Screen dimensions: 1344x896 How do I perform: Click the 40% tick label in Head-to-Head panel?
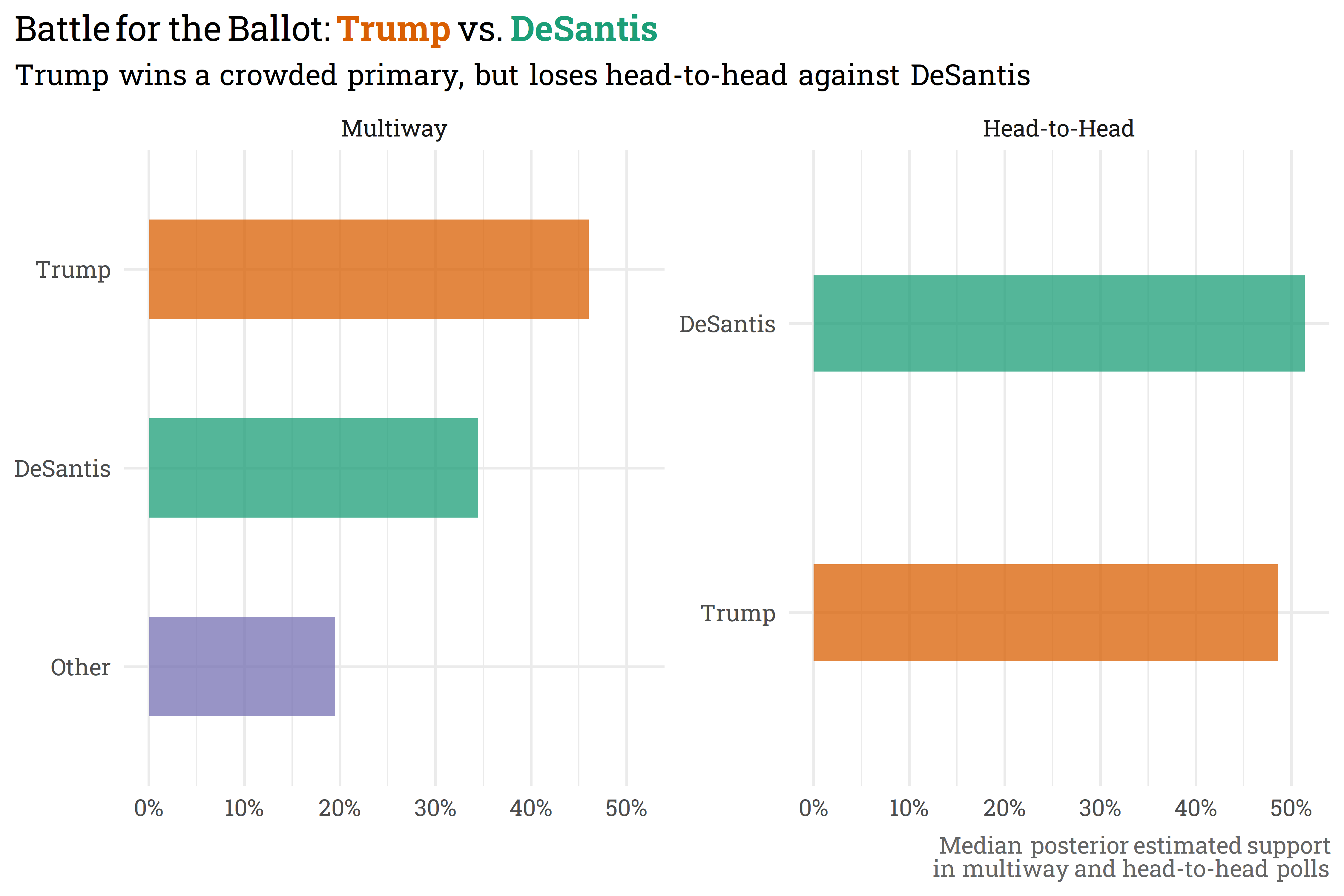[x=1196, y=808]
